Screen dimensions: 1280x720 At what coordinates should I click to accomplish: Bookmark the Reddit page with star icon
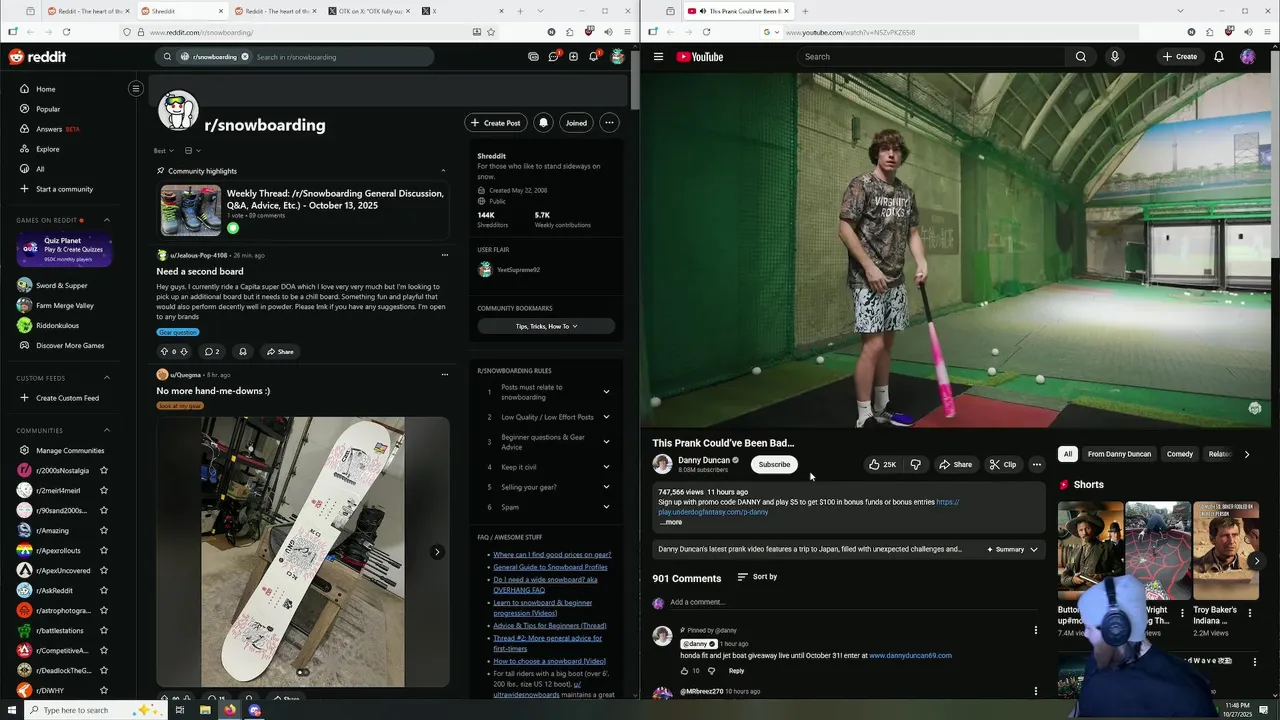pos(491,32)
